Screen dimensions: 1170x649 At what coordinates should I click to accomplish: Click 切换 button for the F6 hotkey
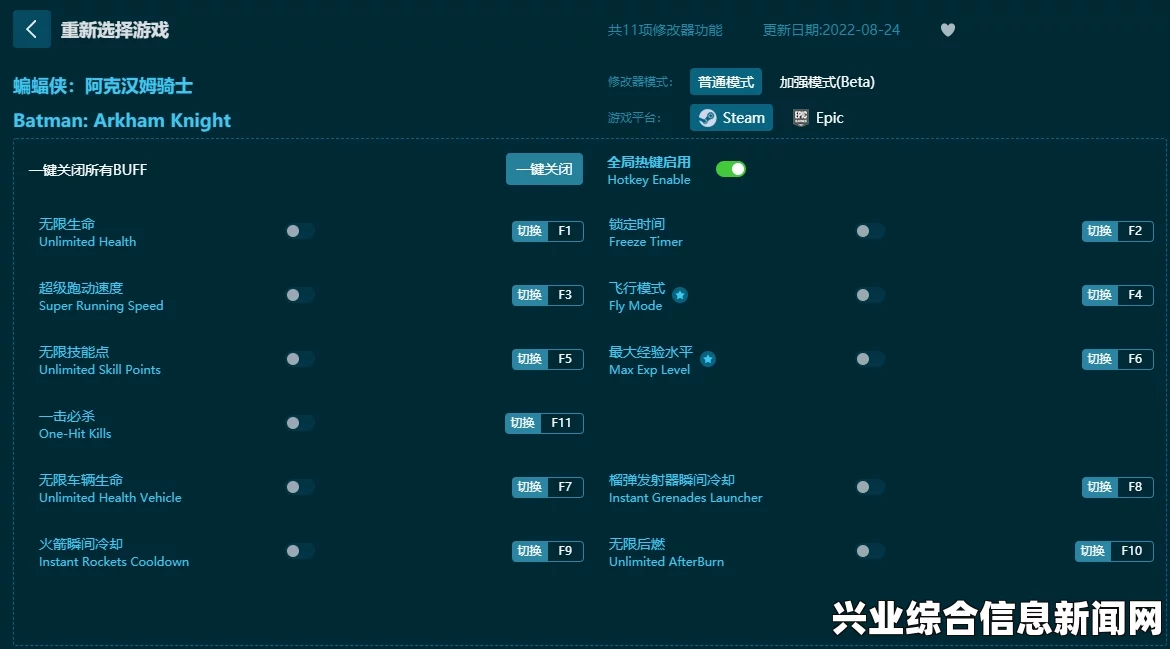point(1100,360)
